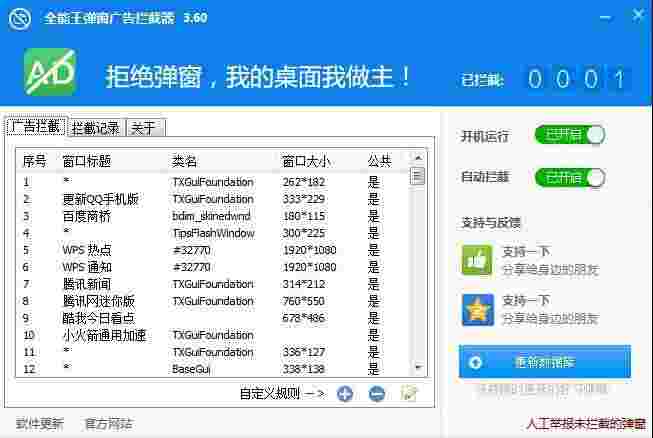Open the 关于 tab
Image resolution: width=653 pixels, height=438 pixels.
pos(145,128)
